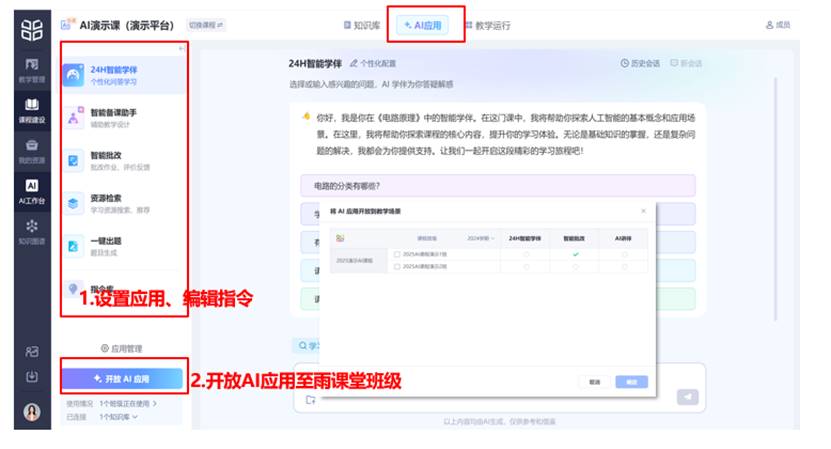The width and height of the screenshot is (831, 449).
Task: Open 我的资源 in the left sidebar
Action: pos(32,150)
